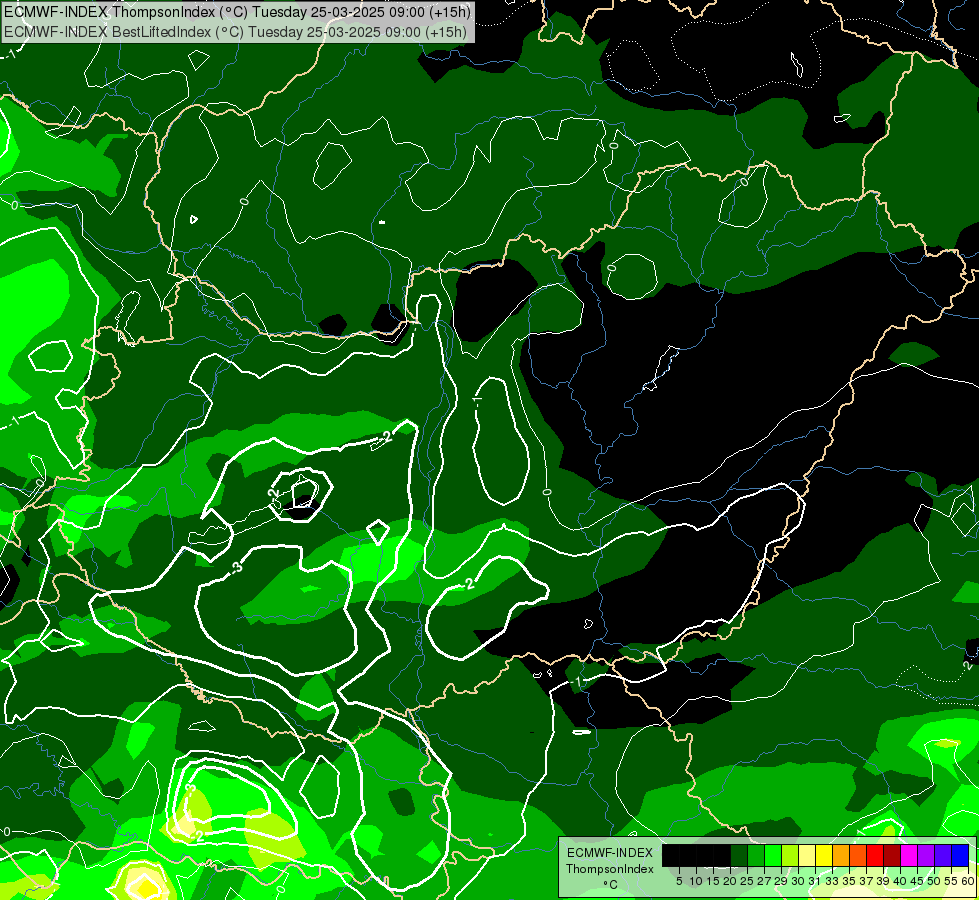Click the legend tick value 20
Viewport: 979px width, 900px height.
pos(731,881)
